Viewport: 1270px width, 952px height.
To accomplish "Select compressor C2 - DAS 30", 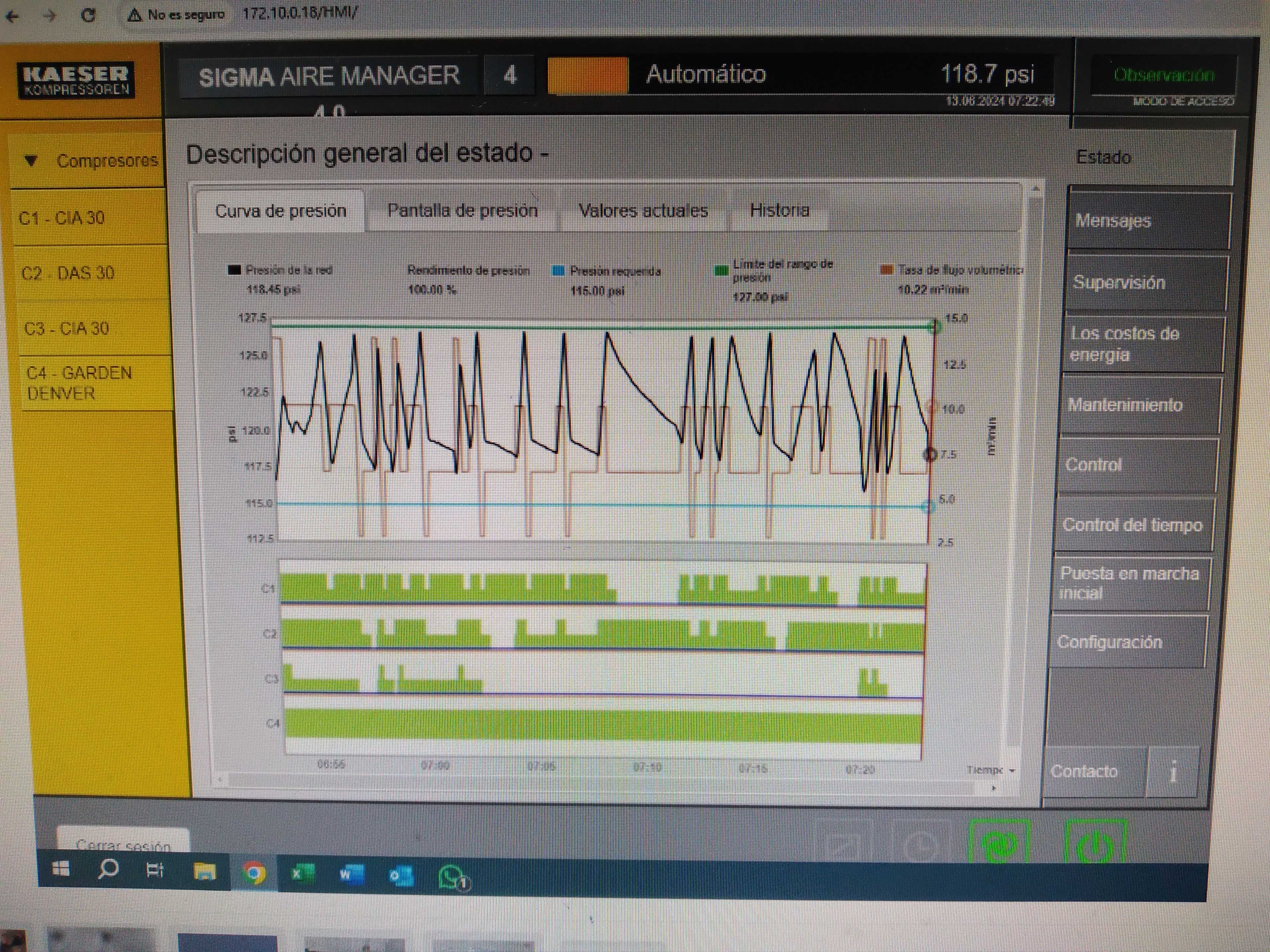I will 91,273.
